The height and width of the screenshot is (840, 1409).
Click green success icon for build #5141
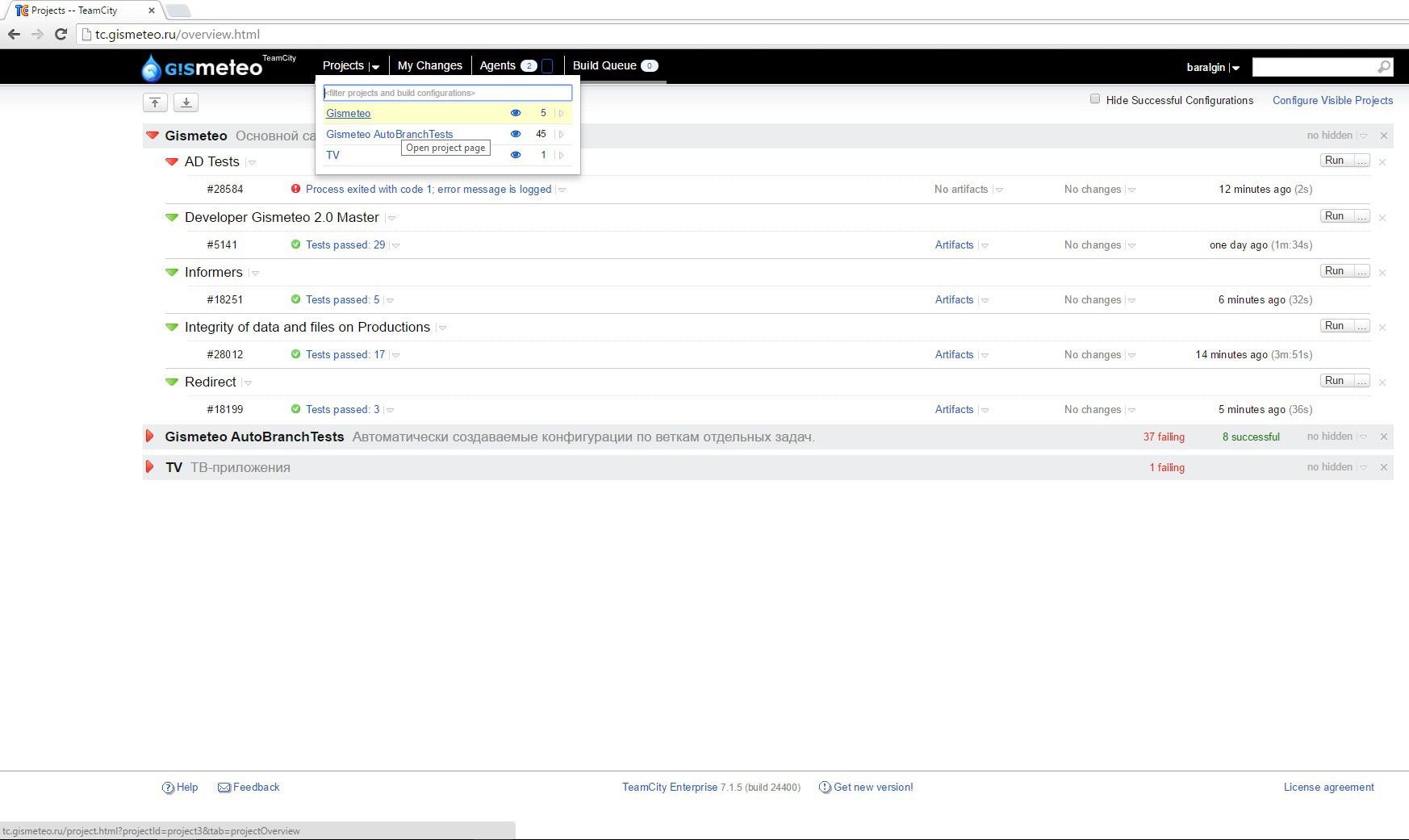(295, 244)
